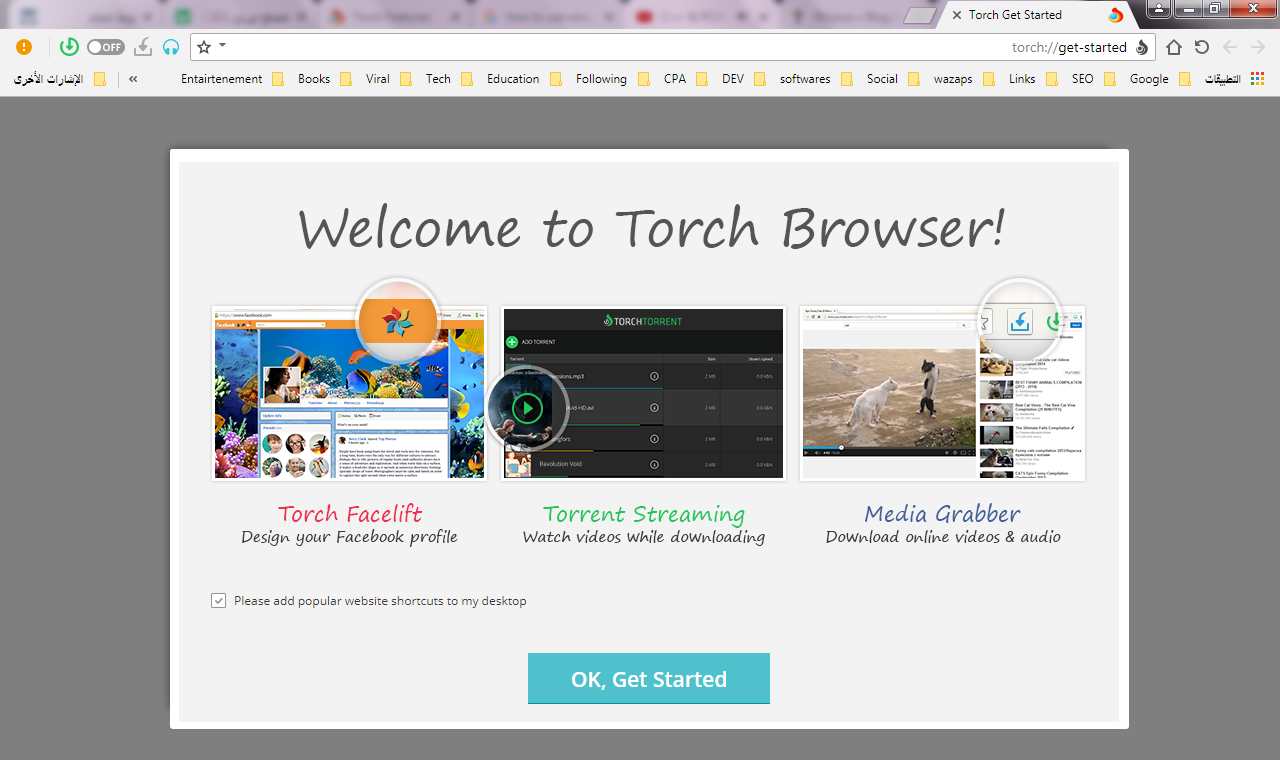Click the Torrent Streaming screenshot thumbnail

[x=643, y=393]
